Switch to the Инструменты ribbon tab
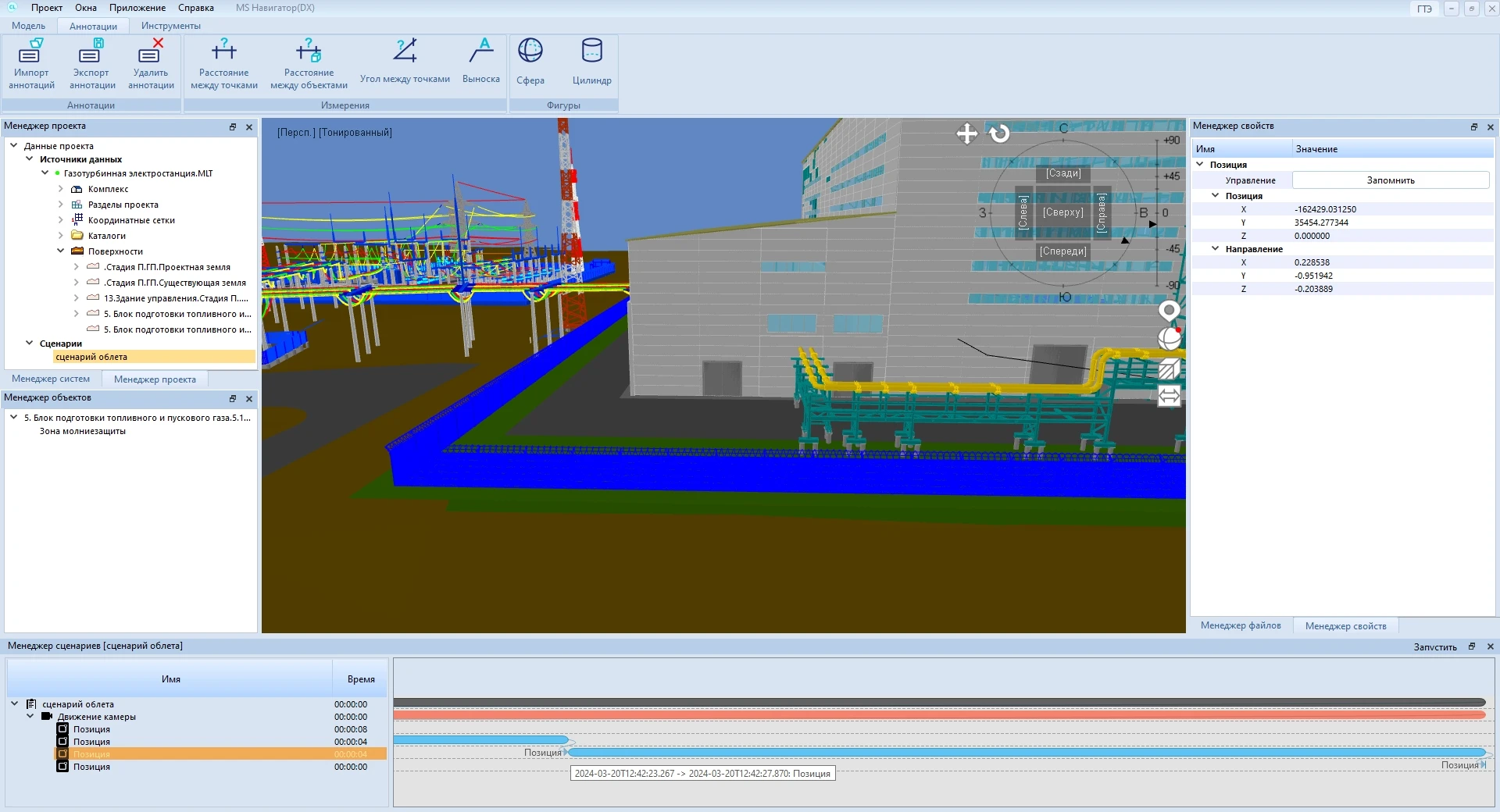Screen dimensions: 1500x812 click(x=170, y=26)
